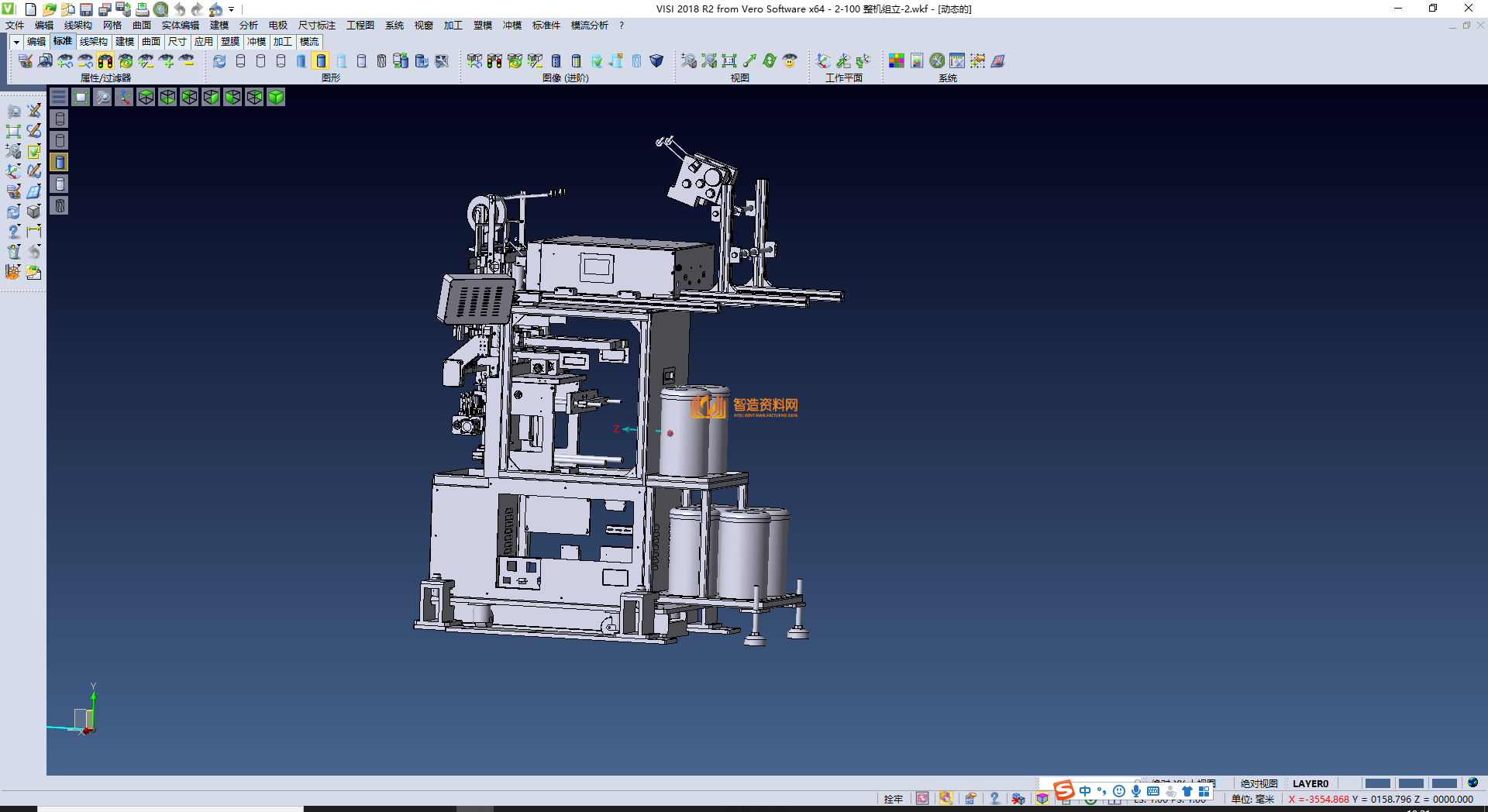Click the LAYER0 label in status bar
Viewport: 1488px width, 812px height.
pyautogui.click(x=1311, y=783)
